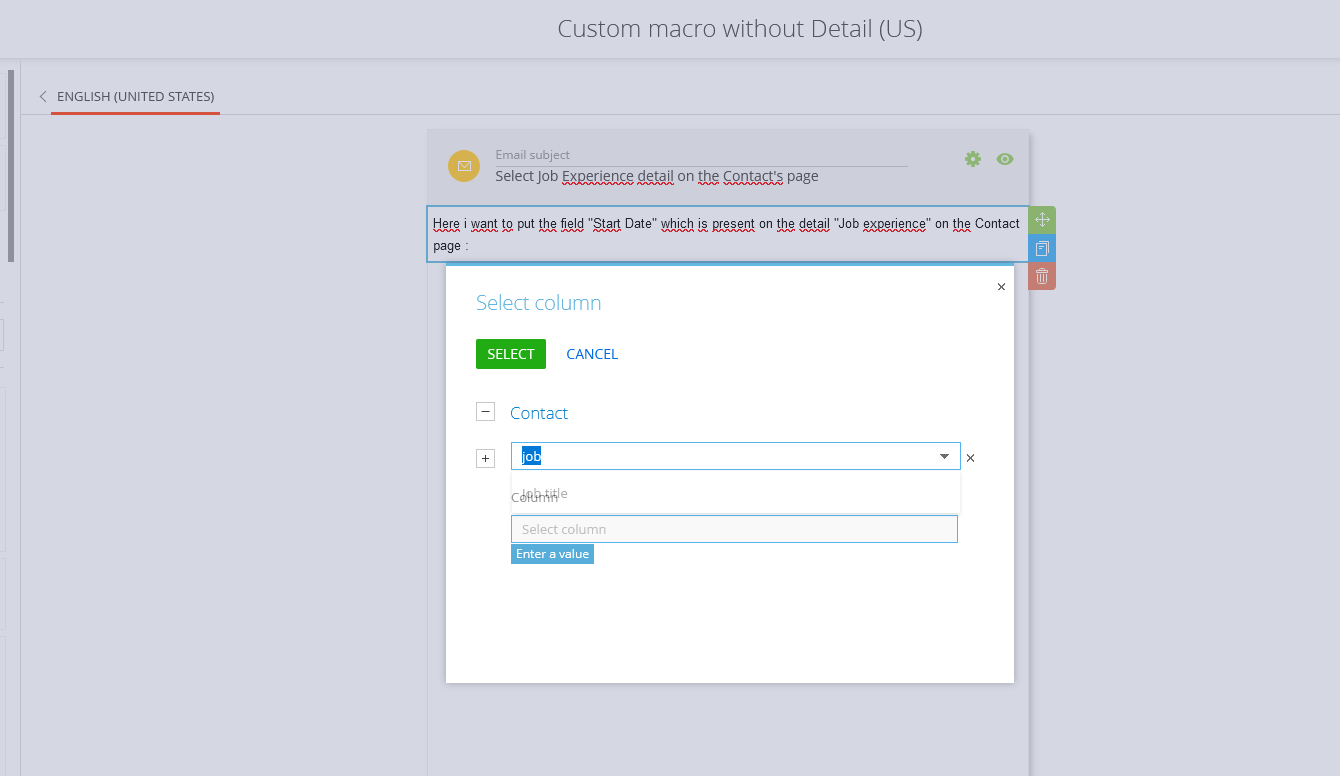Close the Select column dialog
Viewport: 1340px width, 776px height.
coord(1001,287)
